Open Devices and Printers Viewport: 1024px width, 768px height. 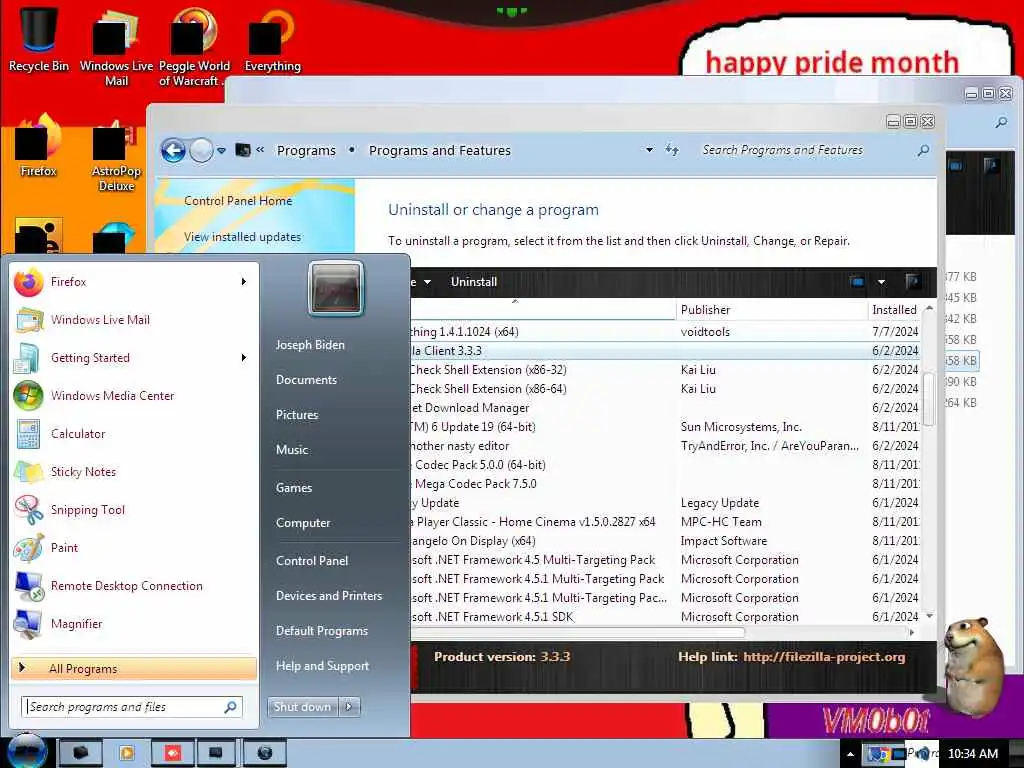329,596
